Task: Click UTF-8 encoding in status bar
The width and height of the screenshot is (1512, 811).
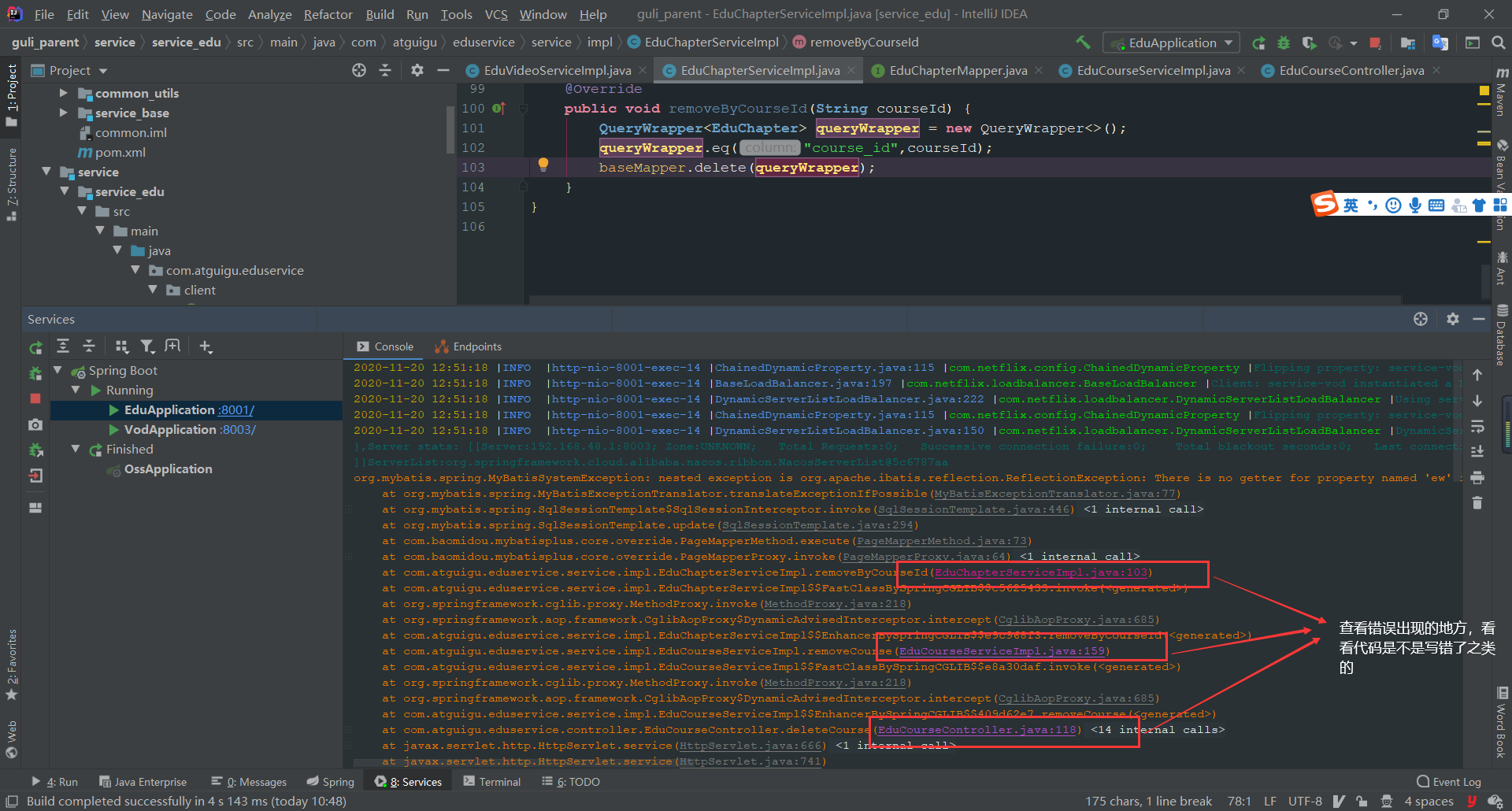Action: (x=1305, y=801)
